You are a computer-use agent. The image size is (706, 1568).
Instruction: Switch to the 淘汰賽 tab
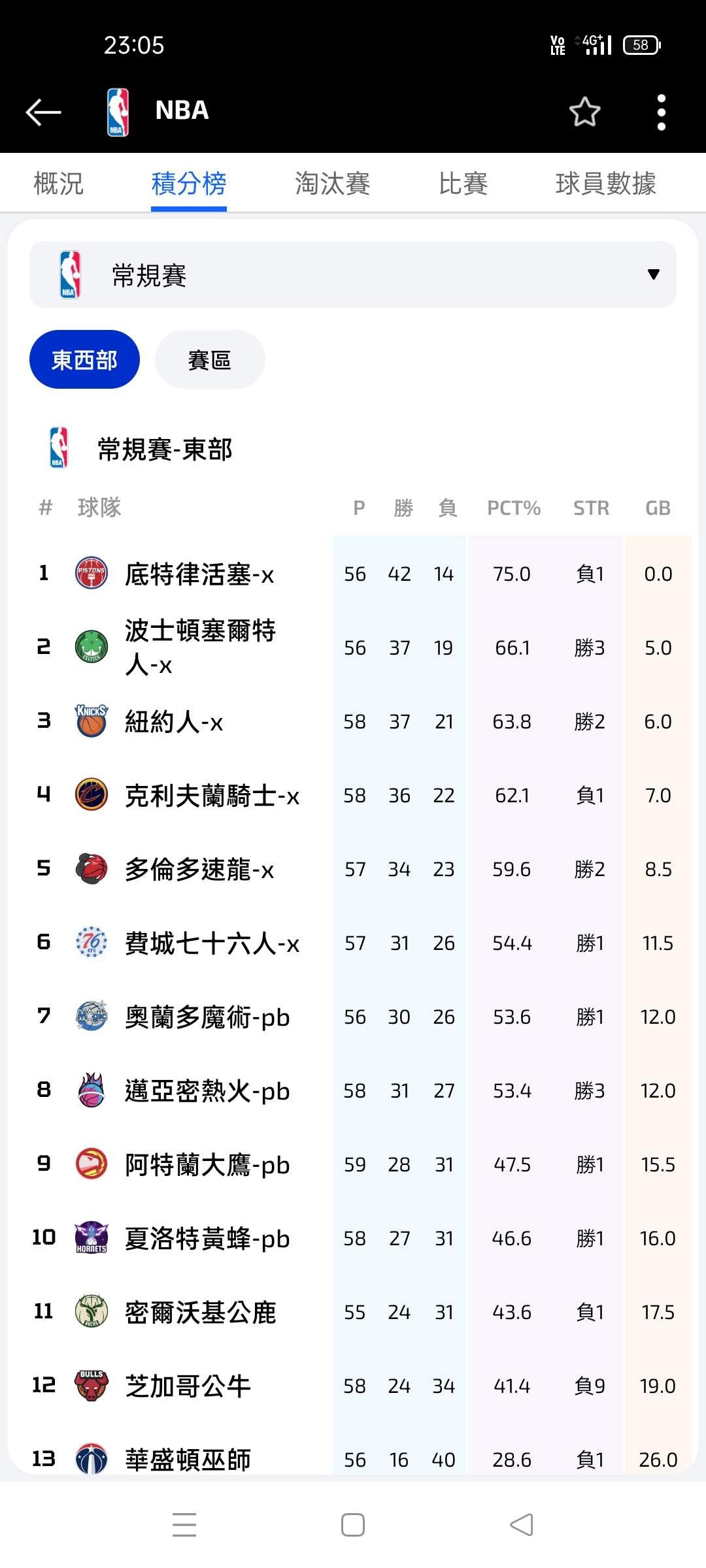pos(332,184)
